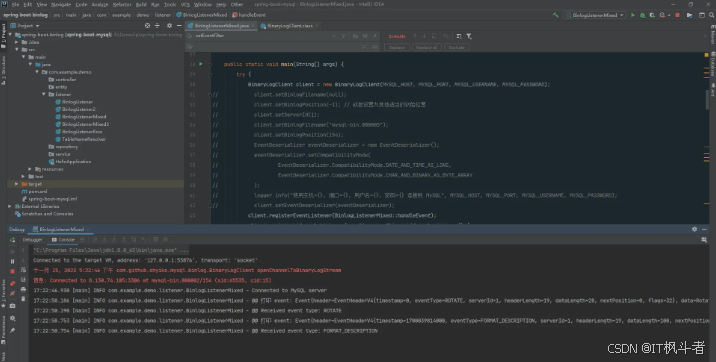Click the camera thread dump icon
The height and width of the screenshot is (362, 716).
[12, 306]
